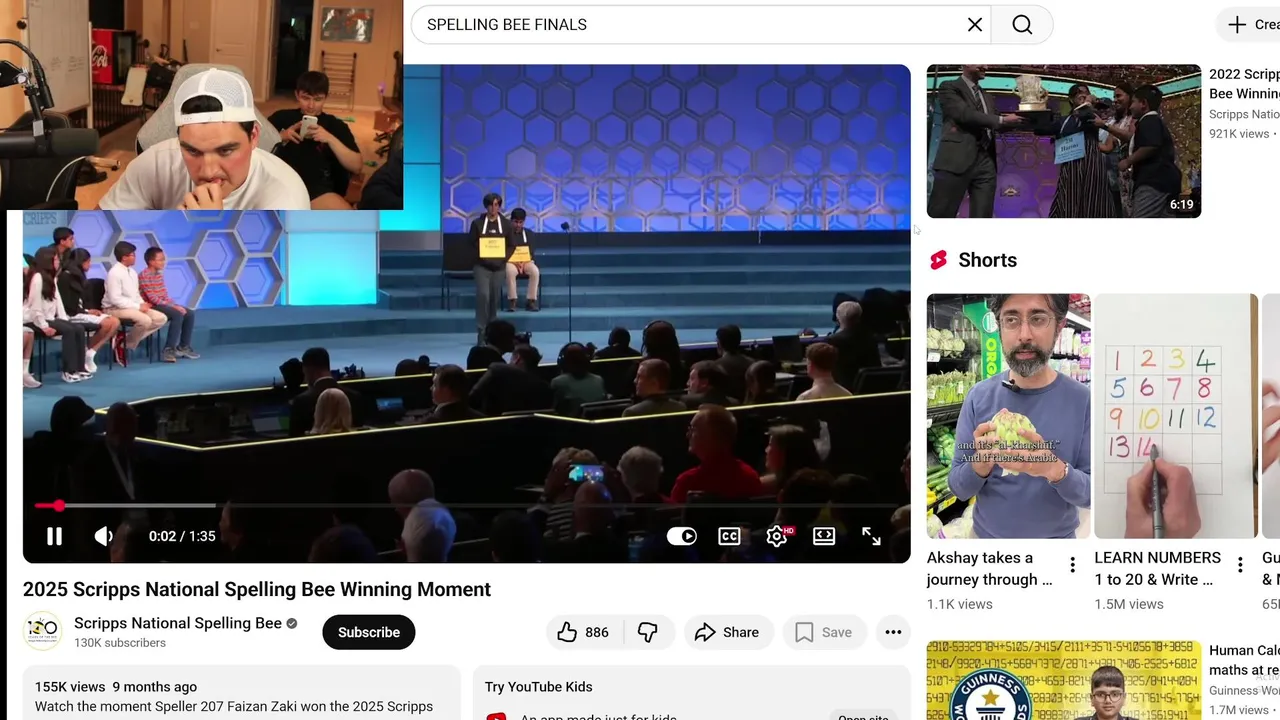Open the 2022 Scripps Bee Winning video thumbnail
The width and height of the screenshot is (1280, 720).
pos(1063,141)
